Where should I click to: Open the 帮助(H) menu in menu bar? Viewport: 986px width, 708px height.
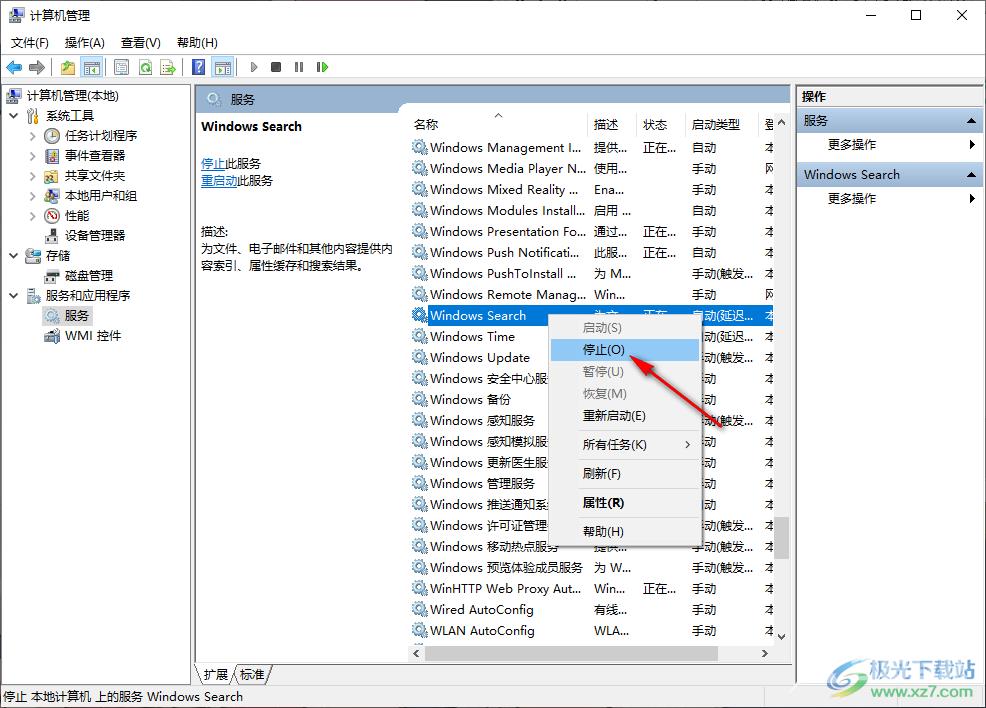pyautogui.click(x=197, y=43)
